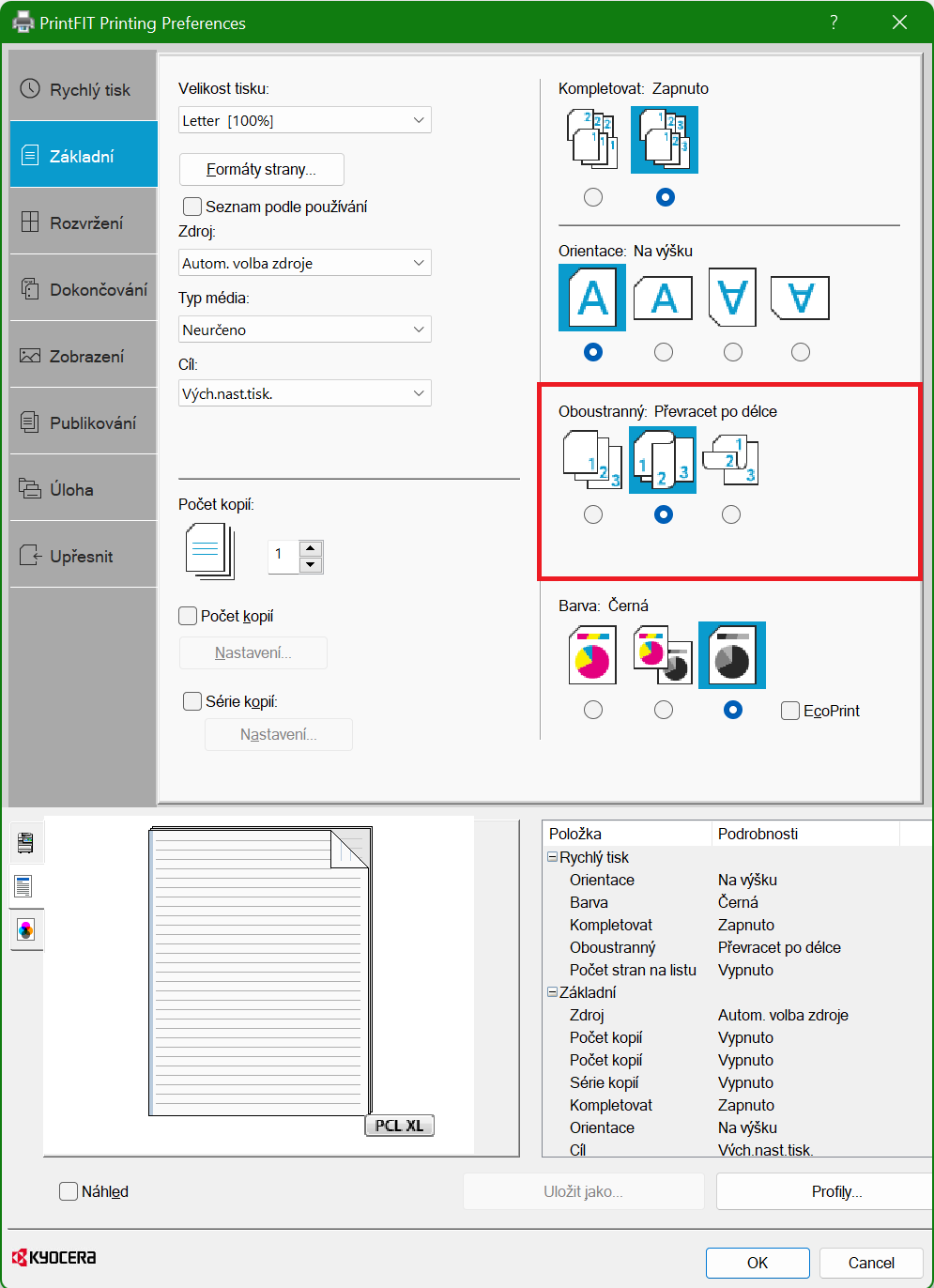
Task: Expand the Typ média Neurčeno dropdown
Action: 305,330
